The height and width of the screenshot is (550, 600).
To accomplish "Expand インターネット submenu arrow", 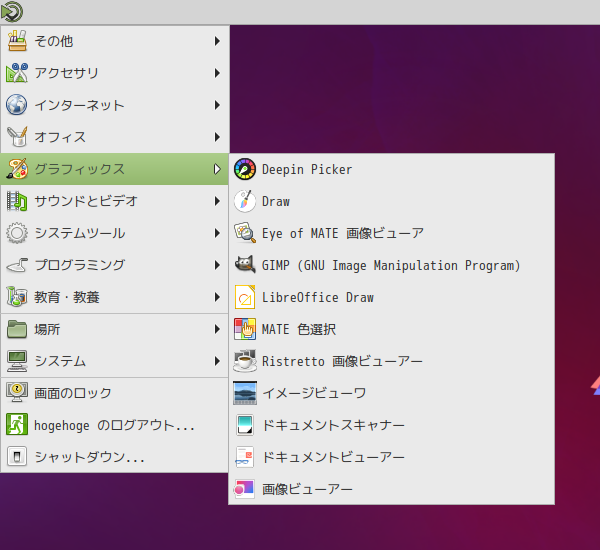I will click(217, 105).
